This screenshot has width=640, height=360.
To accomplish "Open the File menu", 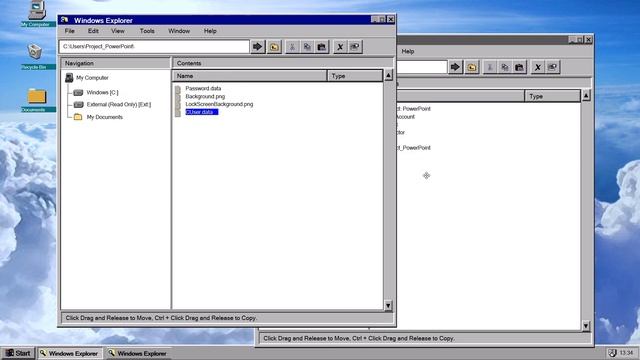I will pyautogui.click(x=70, y=31).
